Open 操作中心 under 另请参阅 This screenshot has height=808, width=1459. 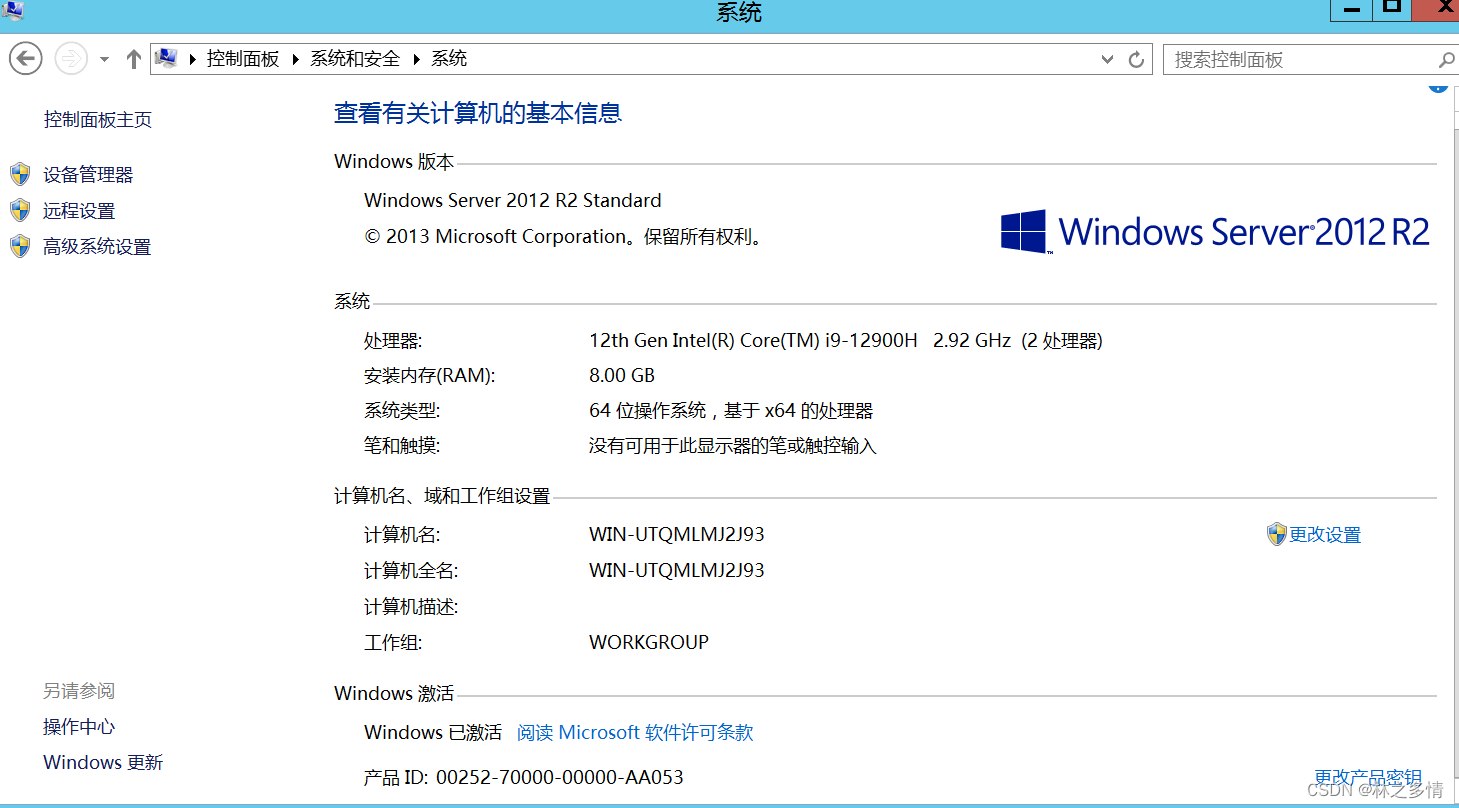tap(79, 727)
